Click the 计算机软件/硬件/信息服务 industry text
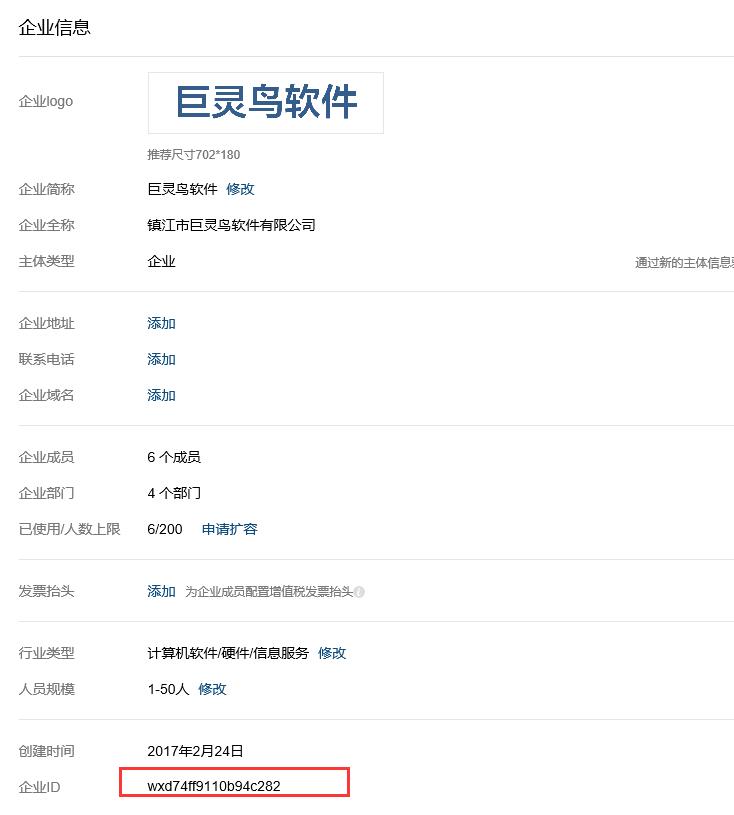The width and height of the screenshot is (734, 815). (228, 653)
